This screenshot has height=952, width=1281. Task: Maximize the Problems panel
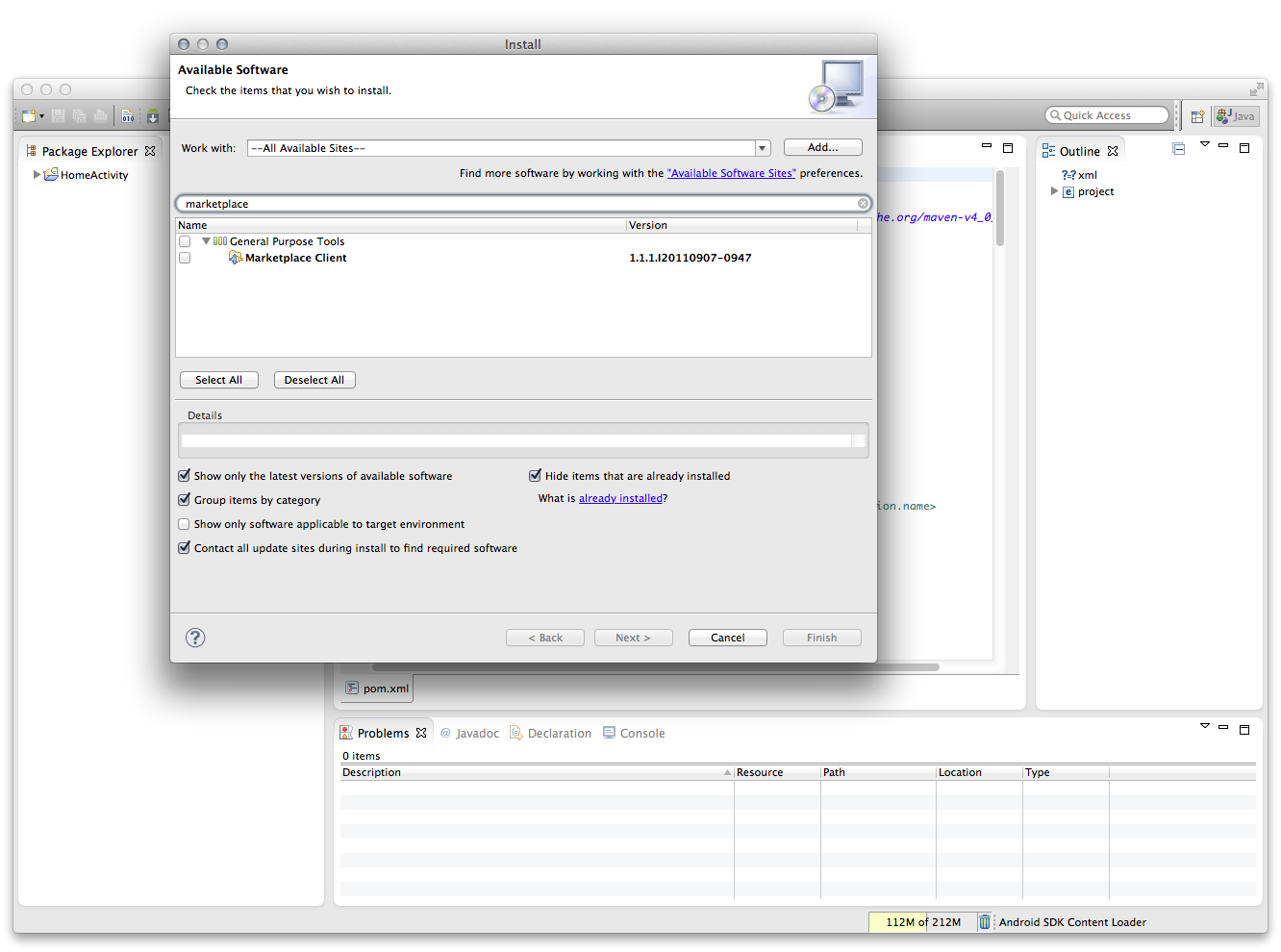coord(1244,730)
